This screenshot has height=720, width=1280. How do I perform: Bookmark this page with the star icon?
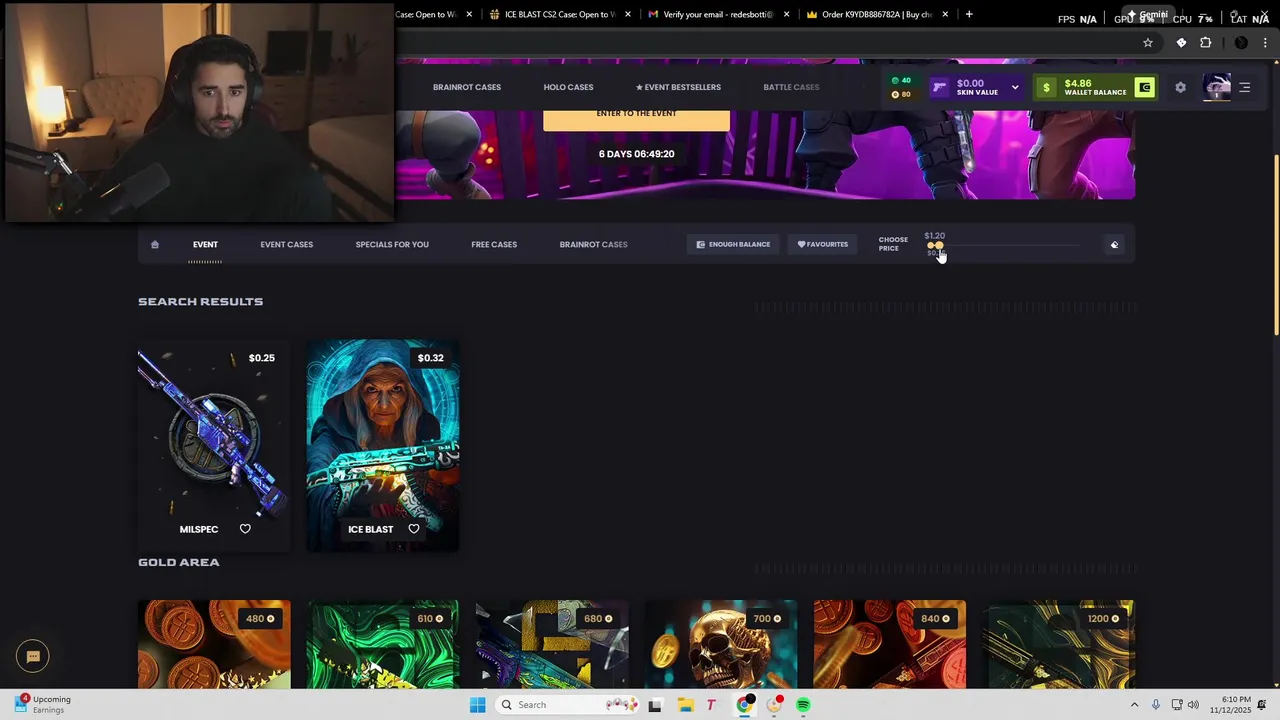click(1148, 43)
